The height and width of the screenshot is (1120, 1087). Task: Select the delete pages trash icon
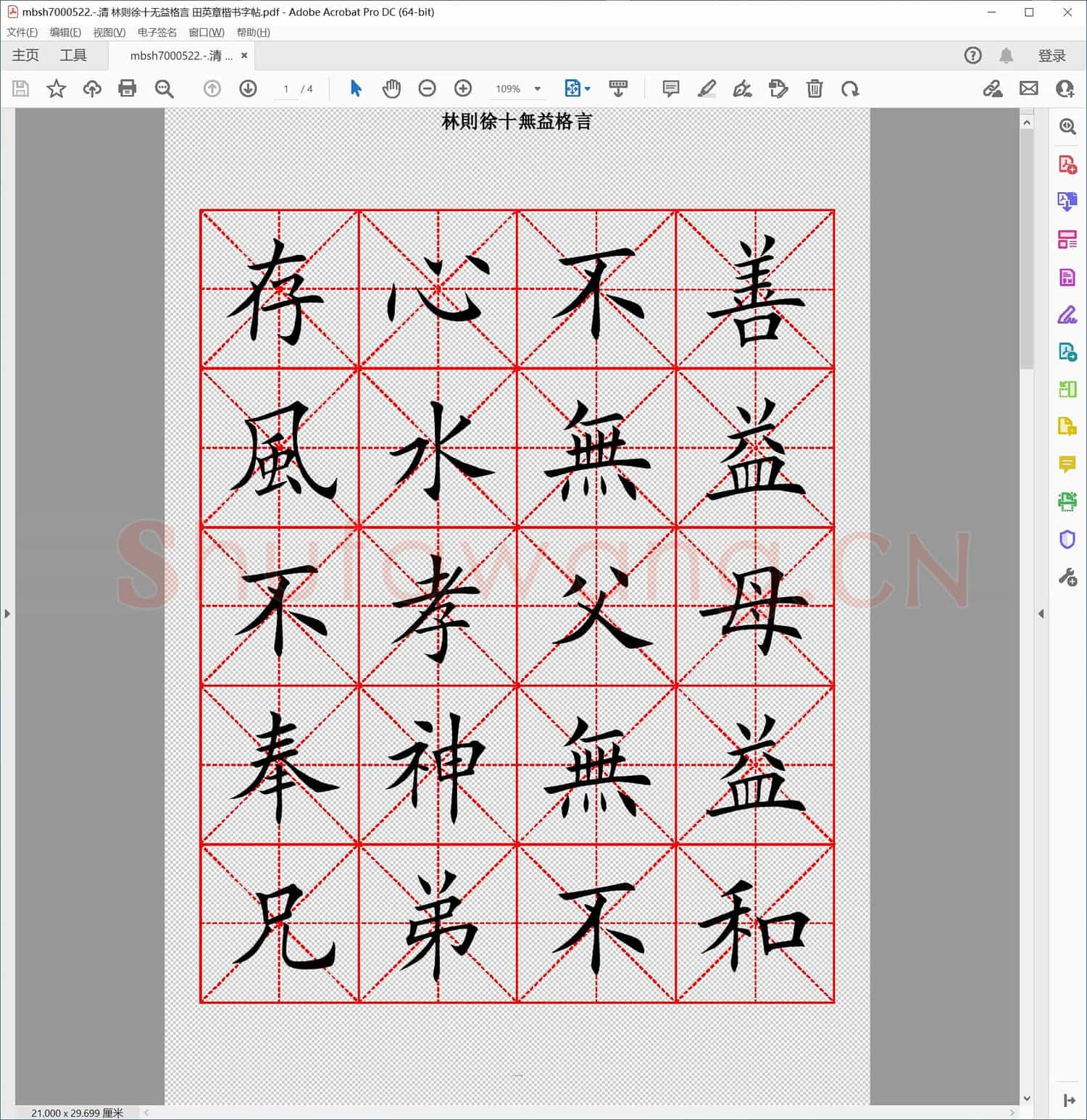pos(815,88)
